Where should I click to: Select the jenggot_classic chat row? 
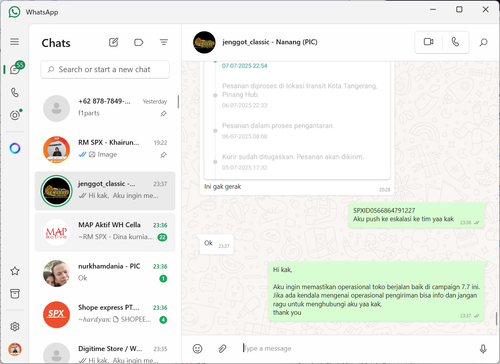click(x=105, y=191)
